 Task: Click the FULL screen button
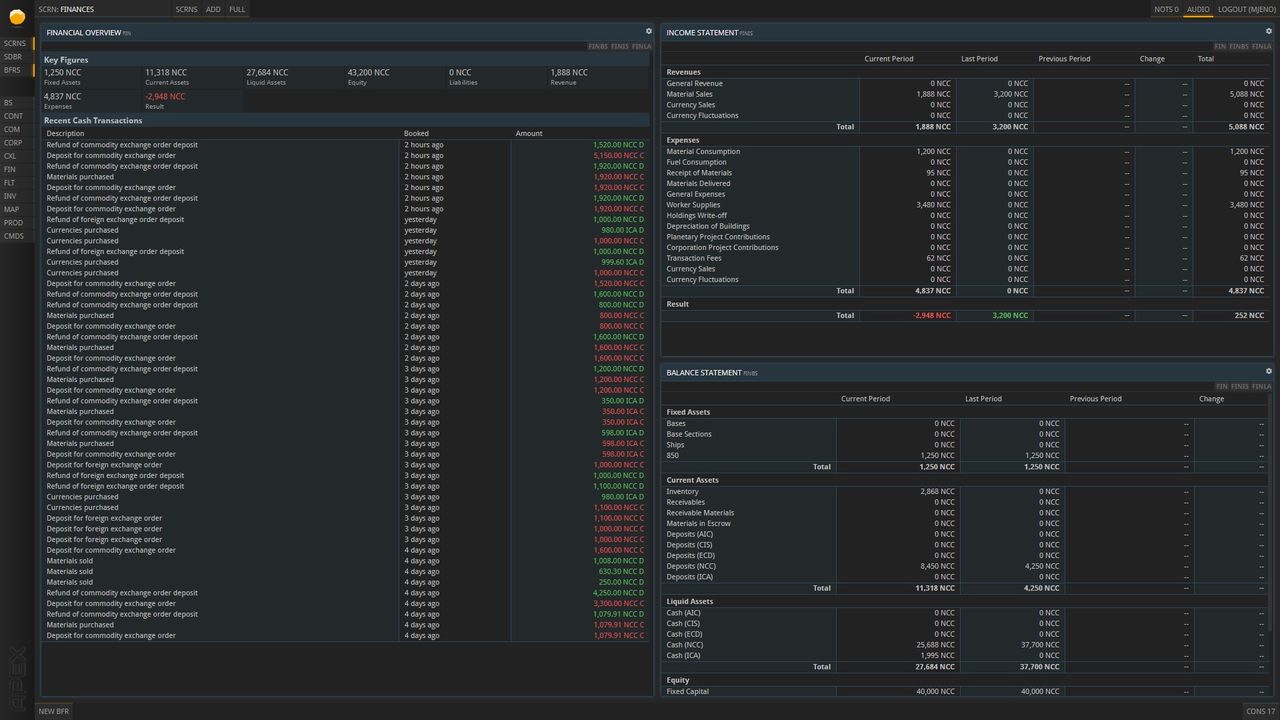click(x=237, y=9)
